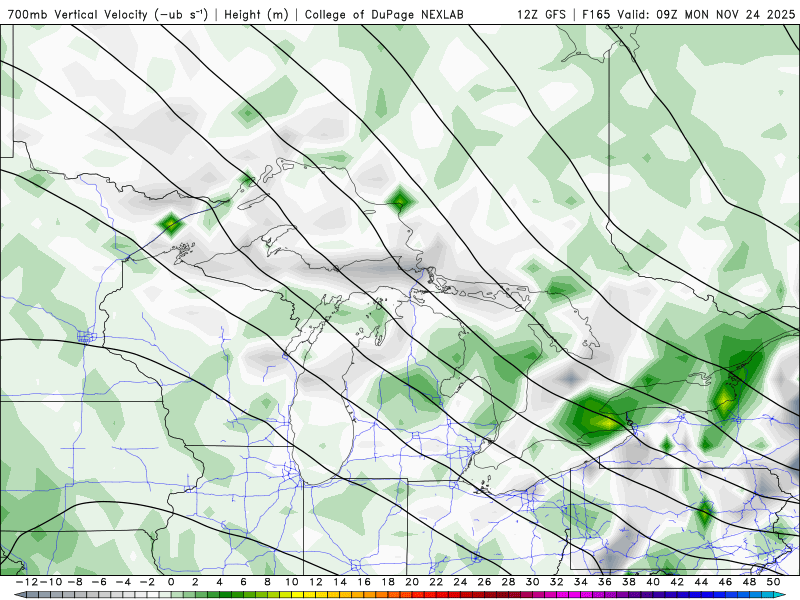The height and width of the screenshot is (600, 800).
Task: Click the 34 legend value
Action: [x=581, y=582]
